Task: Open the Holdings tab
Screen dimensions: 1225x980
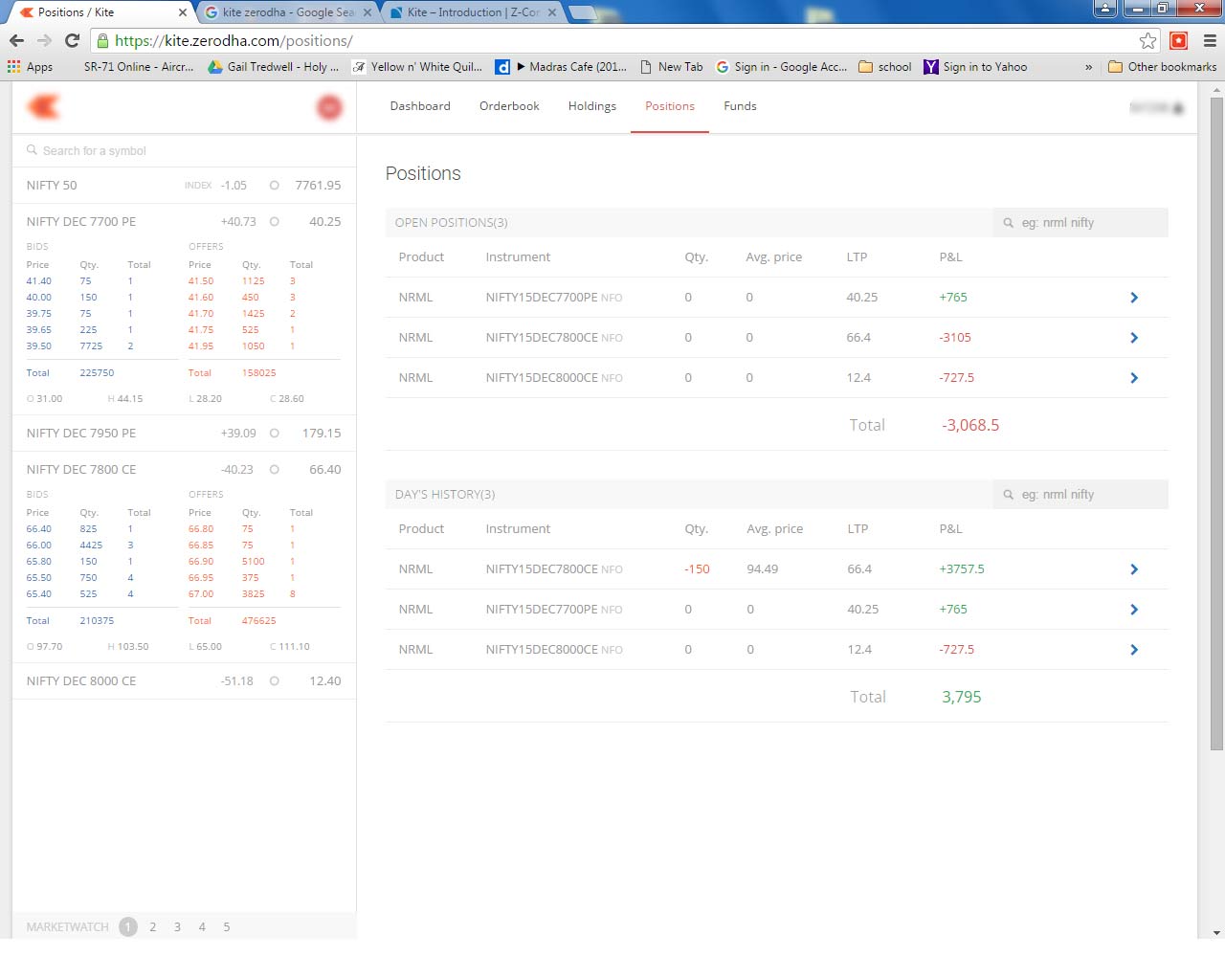Action: tap(592, 106)
